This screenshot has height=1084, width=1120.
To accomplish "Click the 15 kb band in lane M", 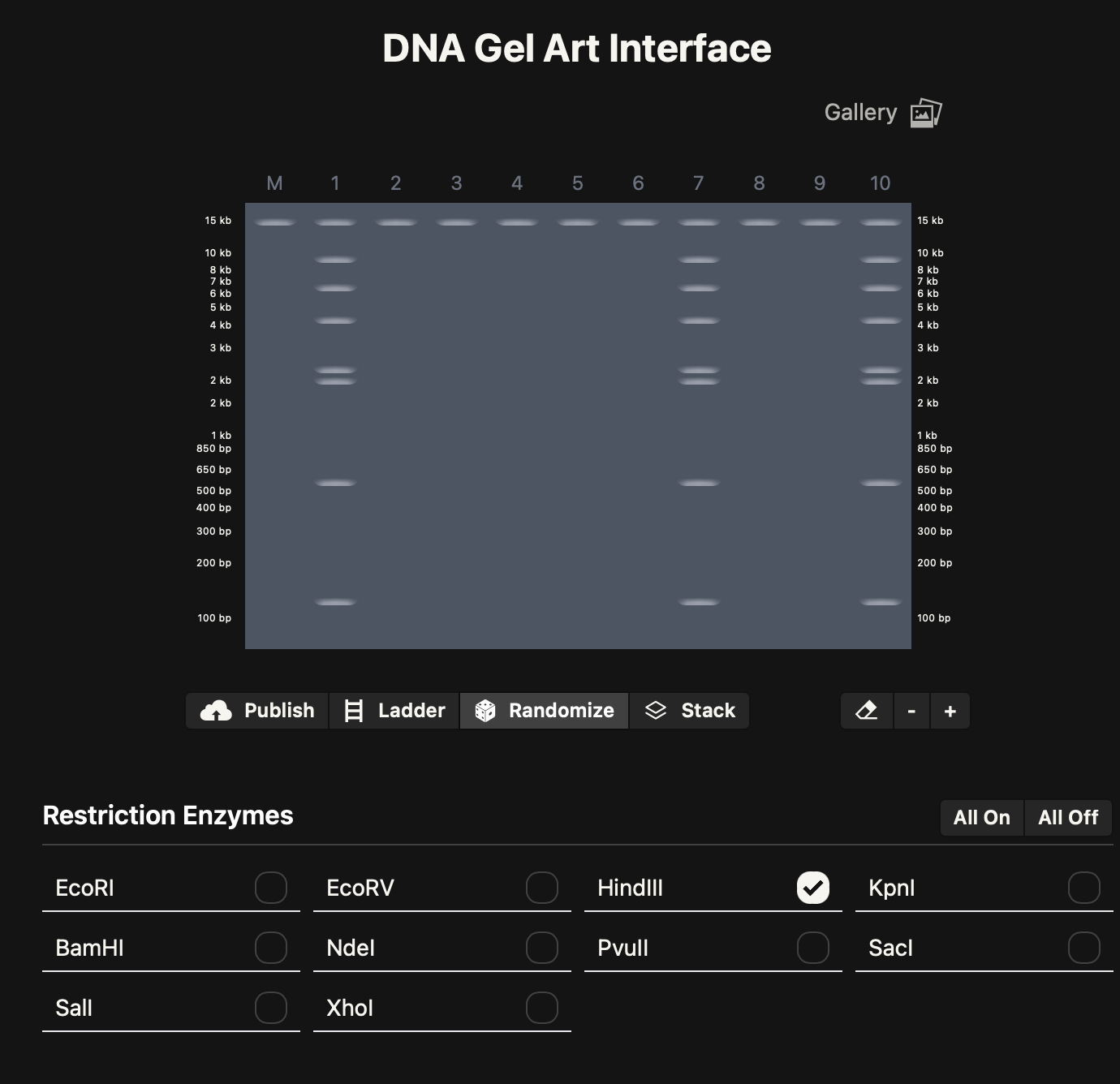I will [275, 222].
